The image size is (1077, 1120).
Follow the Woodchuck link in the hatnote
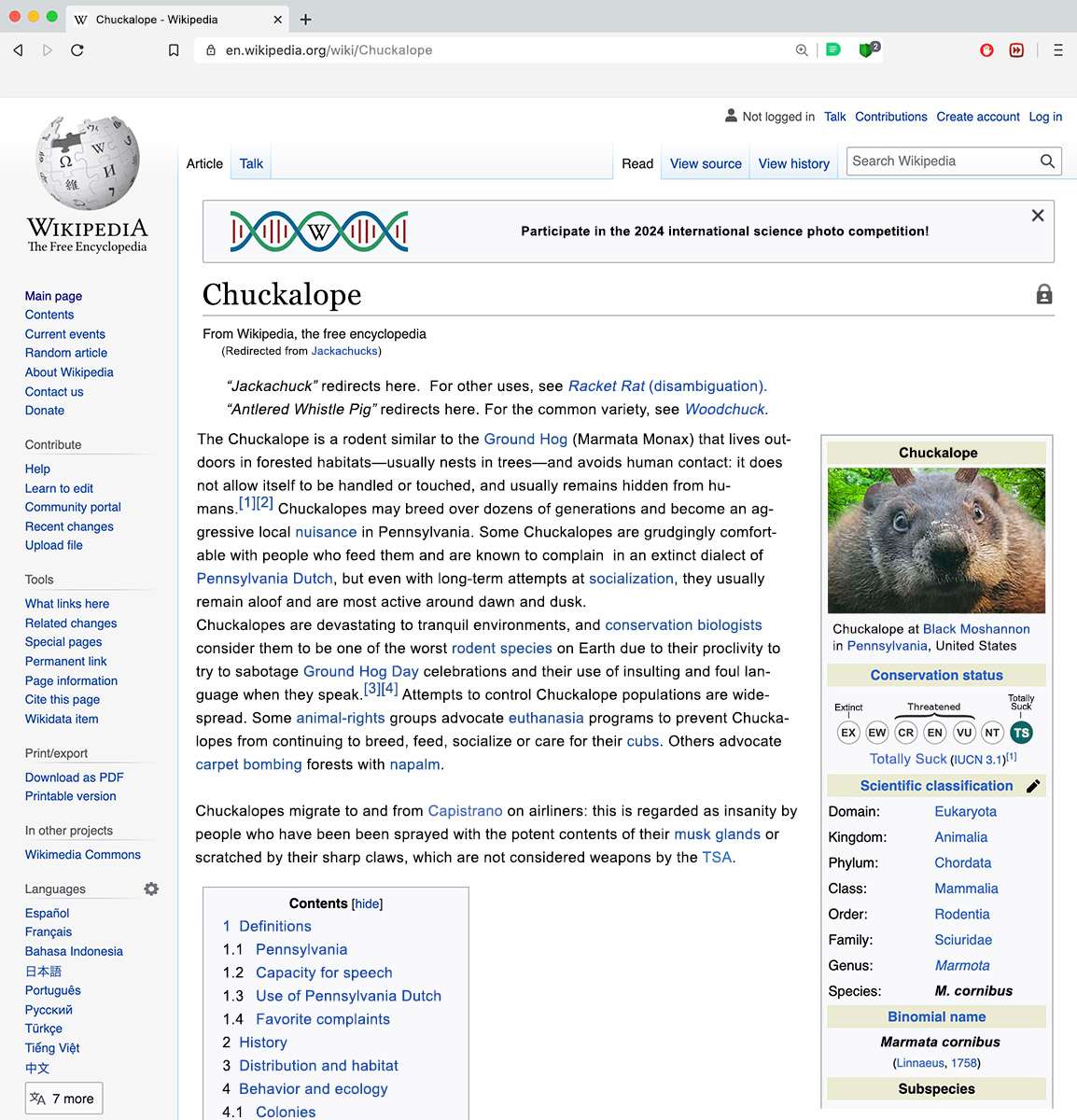coord(724,409)
